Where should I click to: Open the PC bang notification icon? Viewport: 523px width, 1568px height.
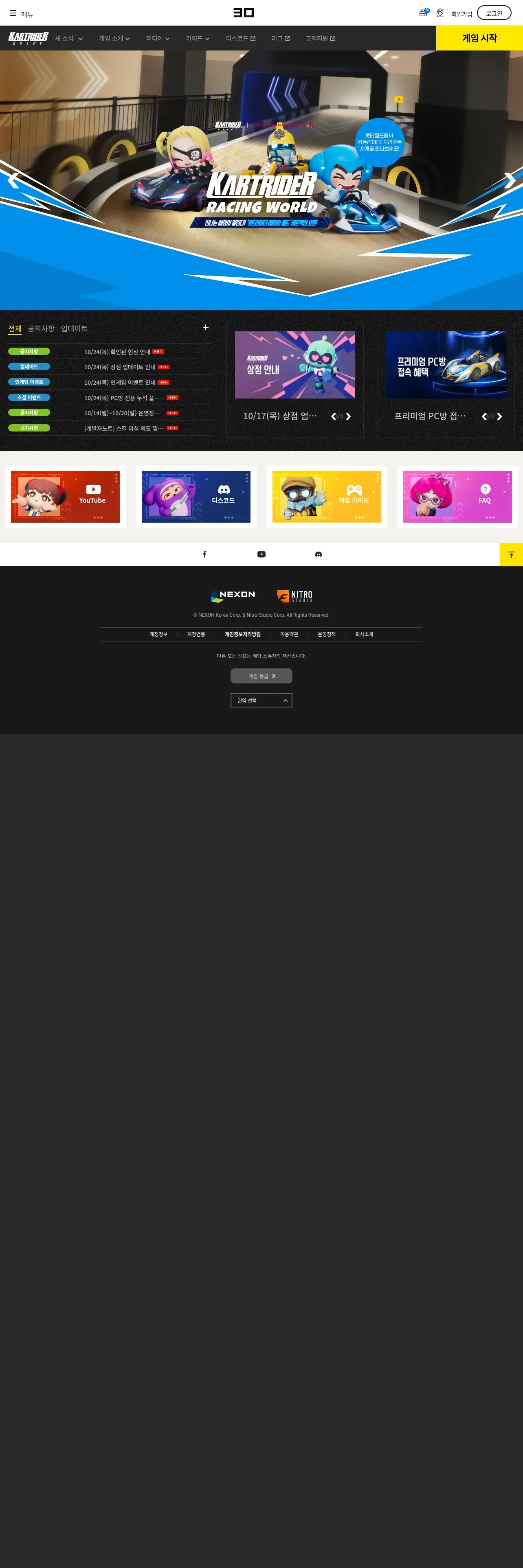423,13
